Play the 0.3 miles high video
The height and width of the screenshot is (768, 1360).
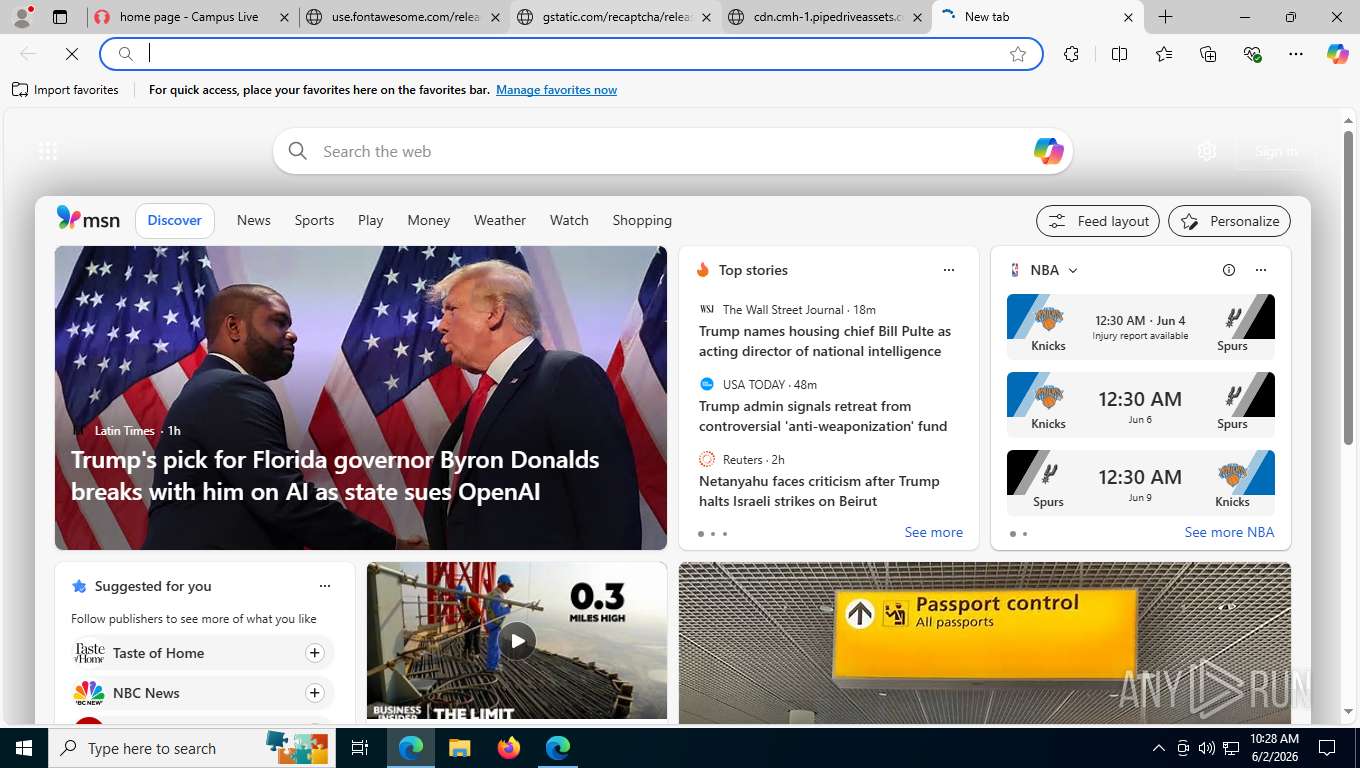pyautogui.click(x=517, y=641)
